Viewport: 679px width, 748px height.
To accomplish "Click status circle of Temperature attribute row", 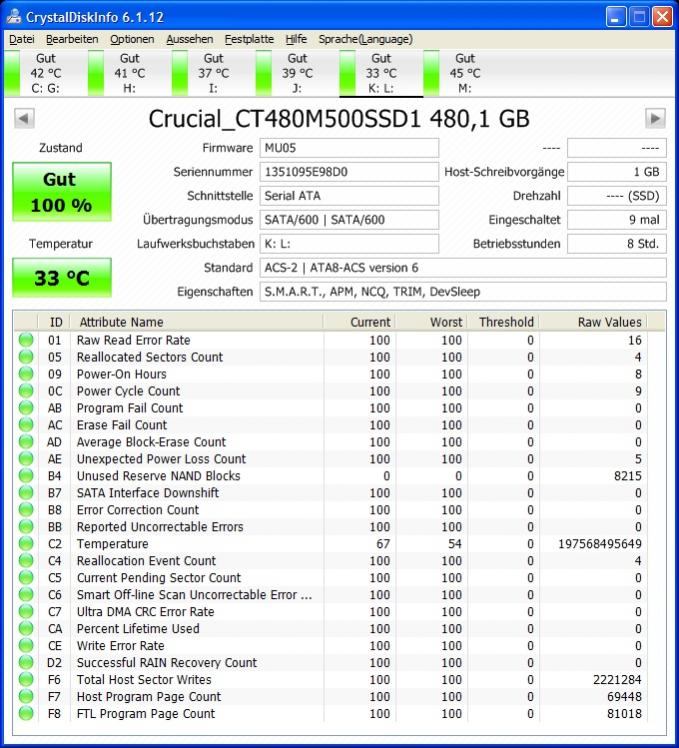I will coord(26,543).
